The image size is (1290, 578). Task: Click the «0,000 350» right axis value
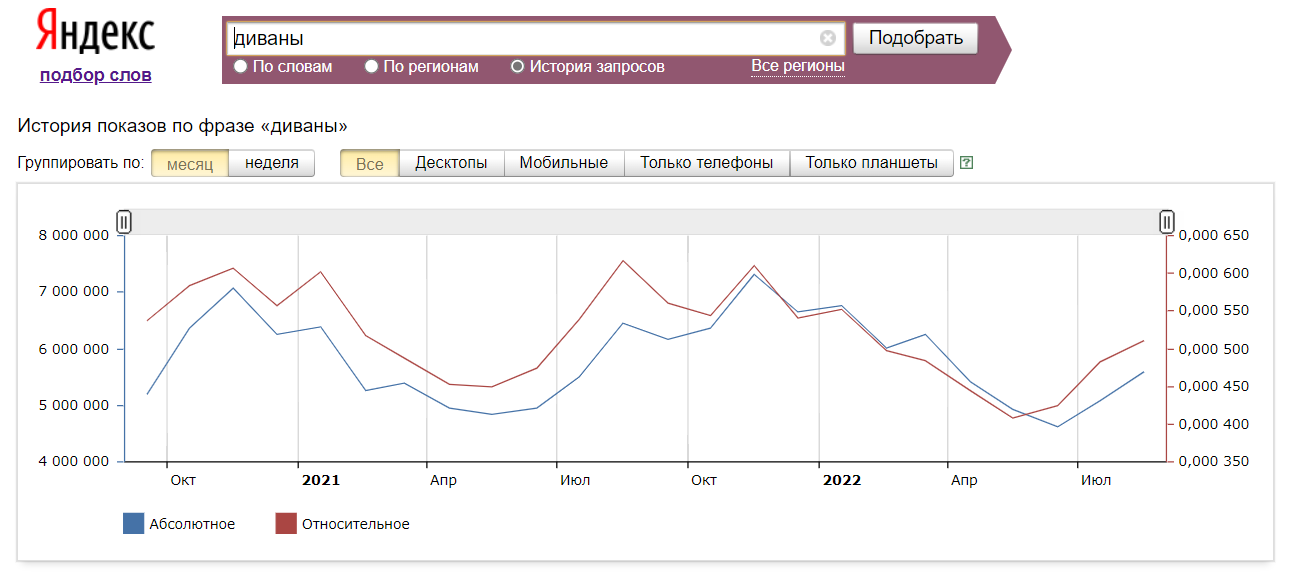click(1214, 462)
